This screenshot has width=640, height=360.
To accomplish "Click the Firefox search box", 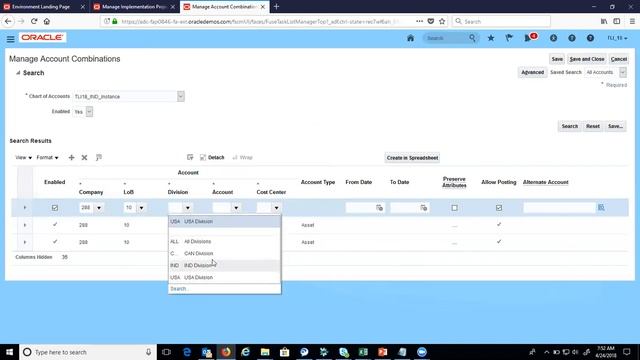I will [x=501, y=21].
